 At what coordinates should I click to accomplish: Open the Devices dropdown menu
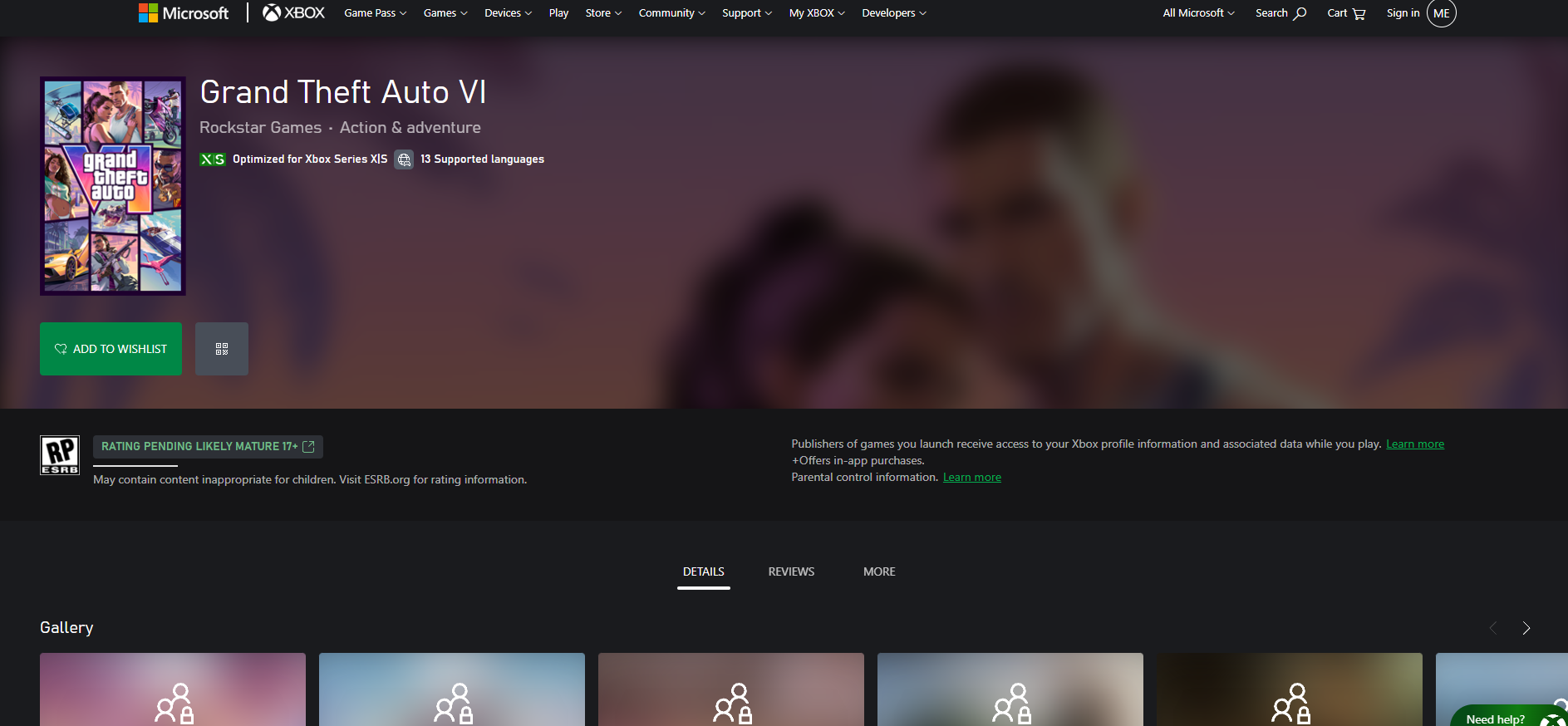pos(509,13)
